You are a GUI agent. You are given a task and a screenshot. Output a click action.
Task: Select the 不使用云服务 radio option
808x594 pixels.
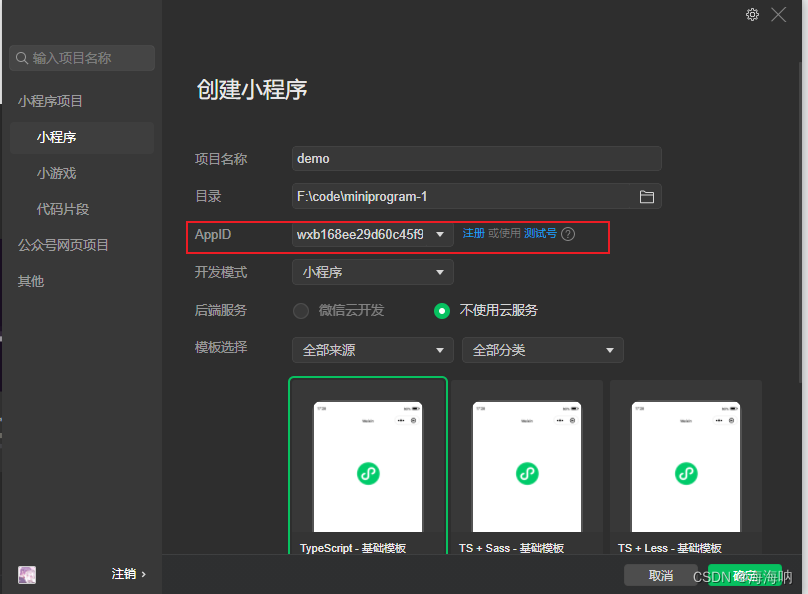coord(442,311)
